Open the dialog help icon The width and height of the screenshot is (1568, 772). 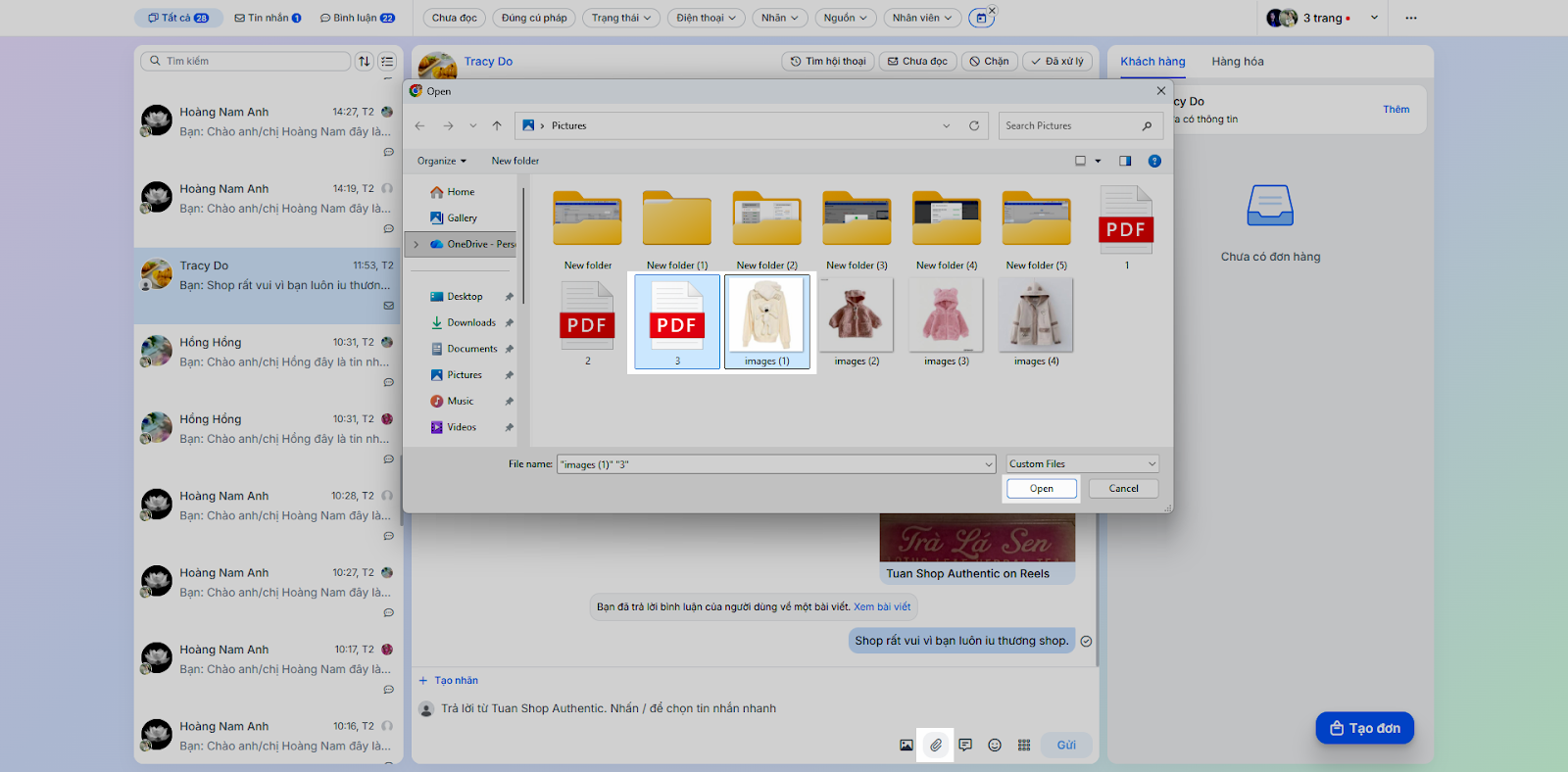pos(1154,161)
